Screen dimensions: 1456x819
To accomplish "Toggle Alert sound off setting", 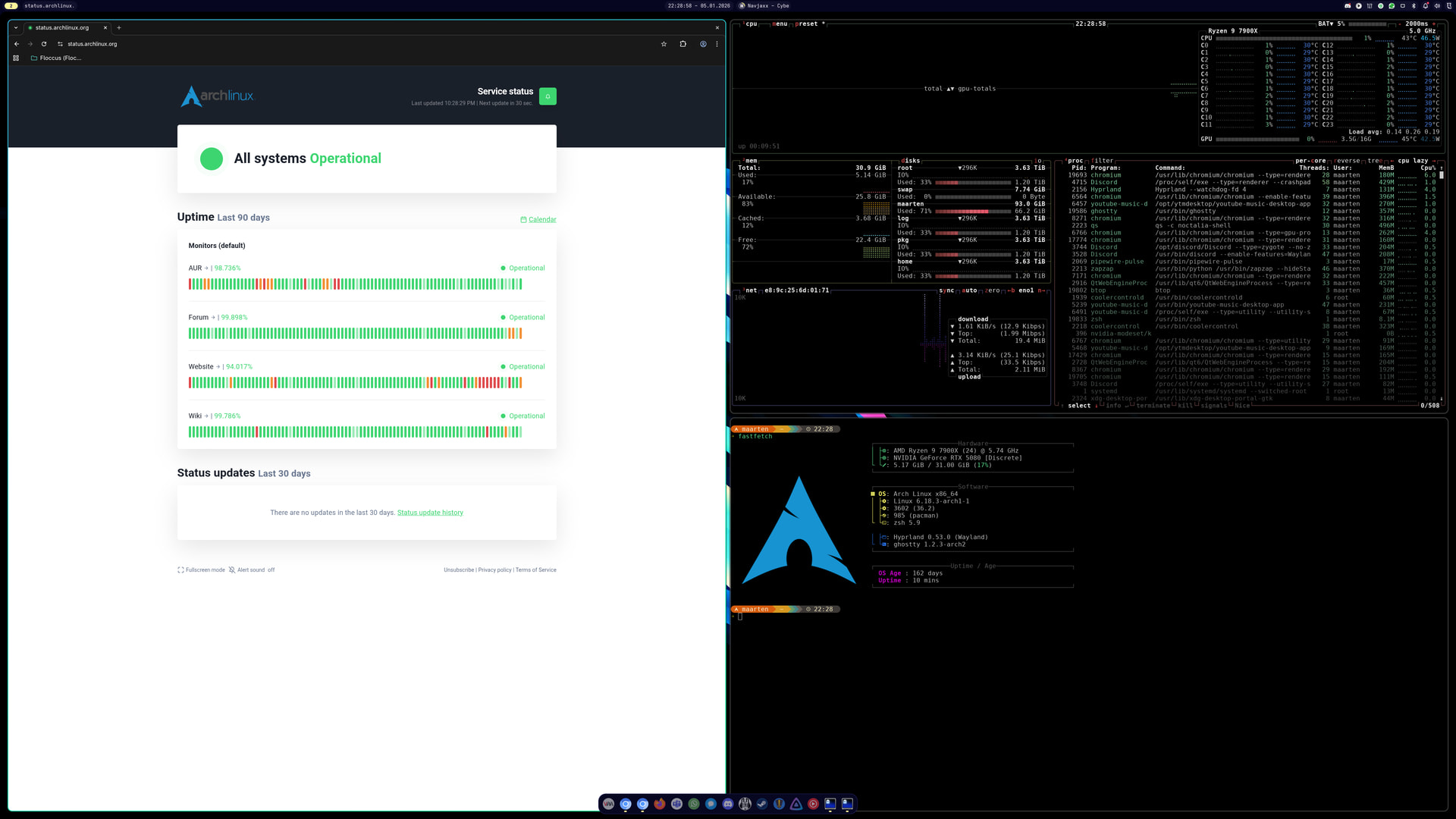I will (x=252, y=570).
